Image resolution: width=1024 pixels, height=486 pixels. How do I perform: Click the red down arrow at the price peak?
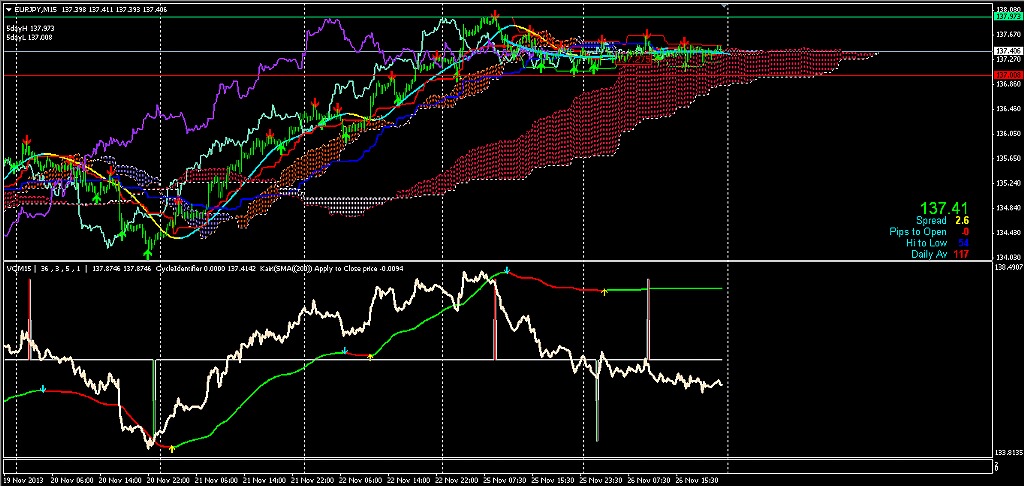tap(496, 14)
